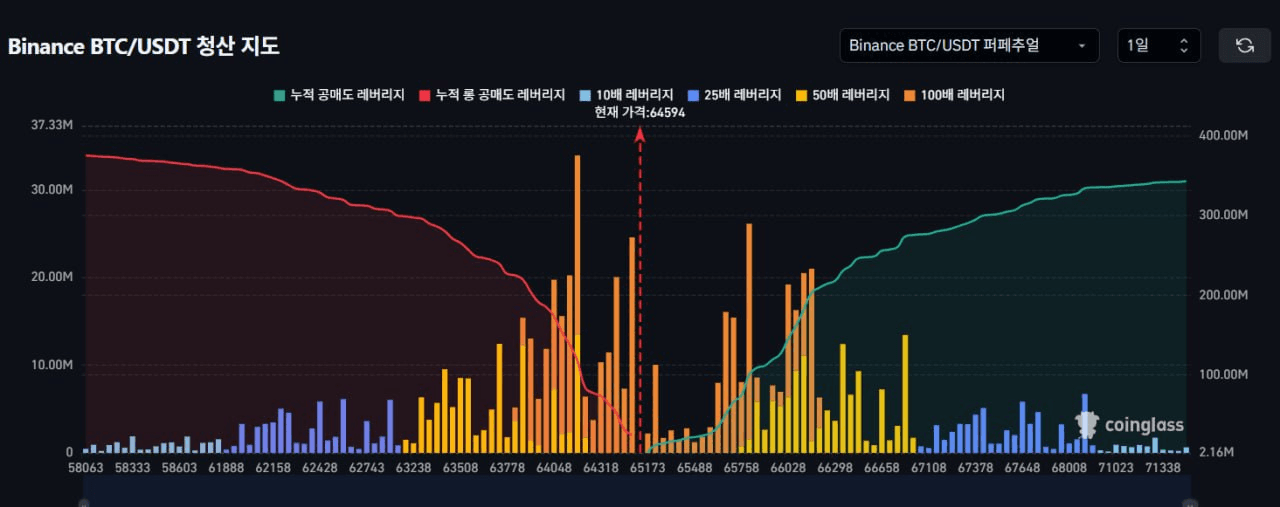The width and height of the screenshot is (1280, 507).
Task: Toggle the 25배 레버리지 legend item
Action: pyautogui.click(x=734, y=95)
